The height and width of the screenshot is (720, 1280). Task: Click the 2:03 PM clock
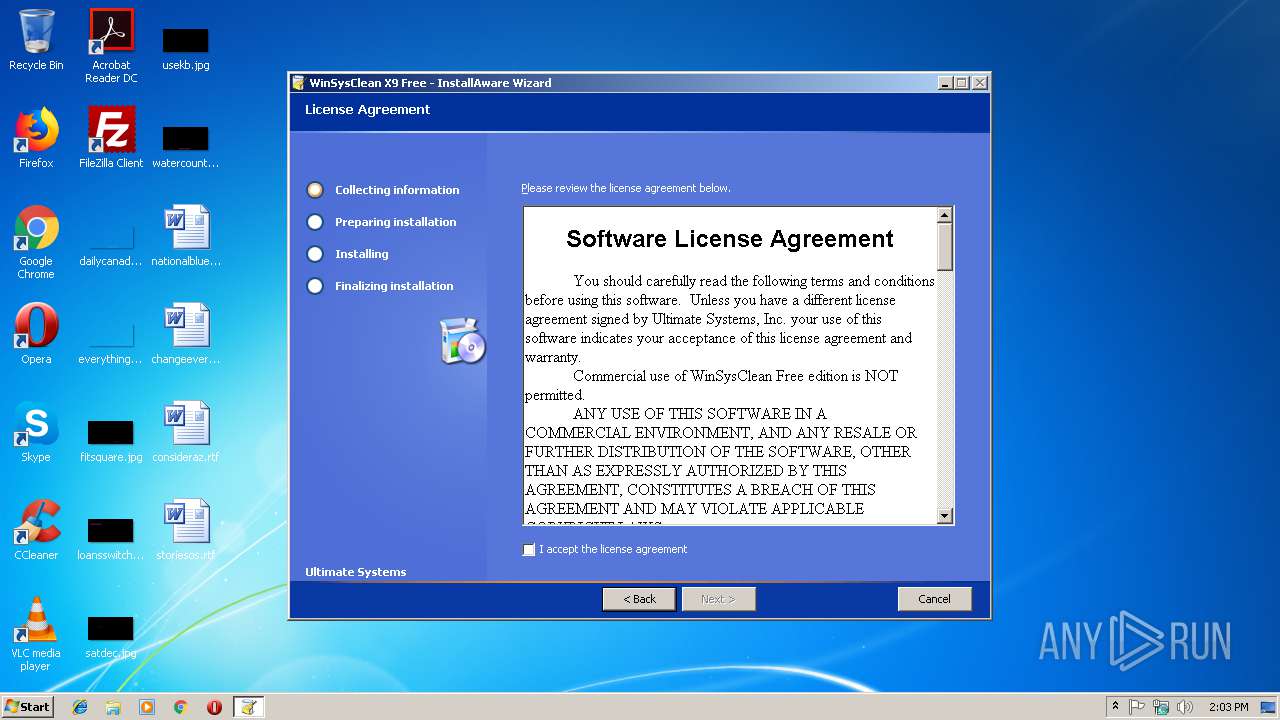pyautogui.click(x=1228, y=707)
